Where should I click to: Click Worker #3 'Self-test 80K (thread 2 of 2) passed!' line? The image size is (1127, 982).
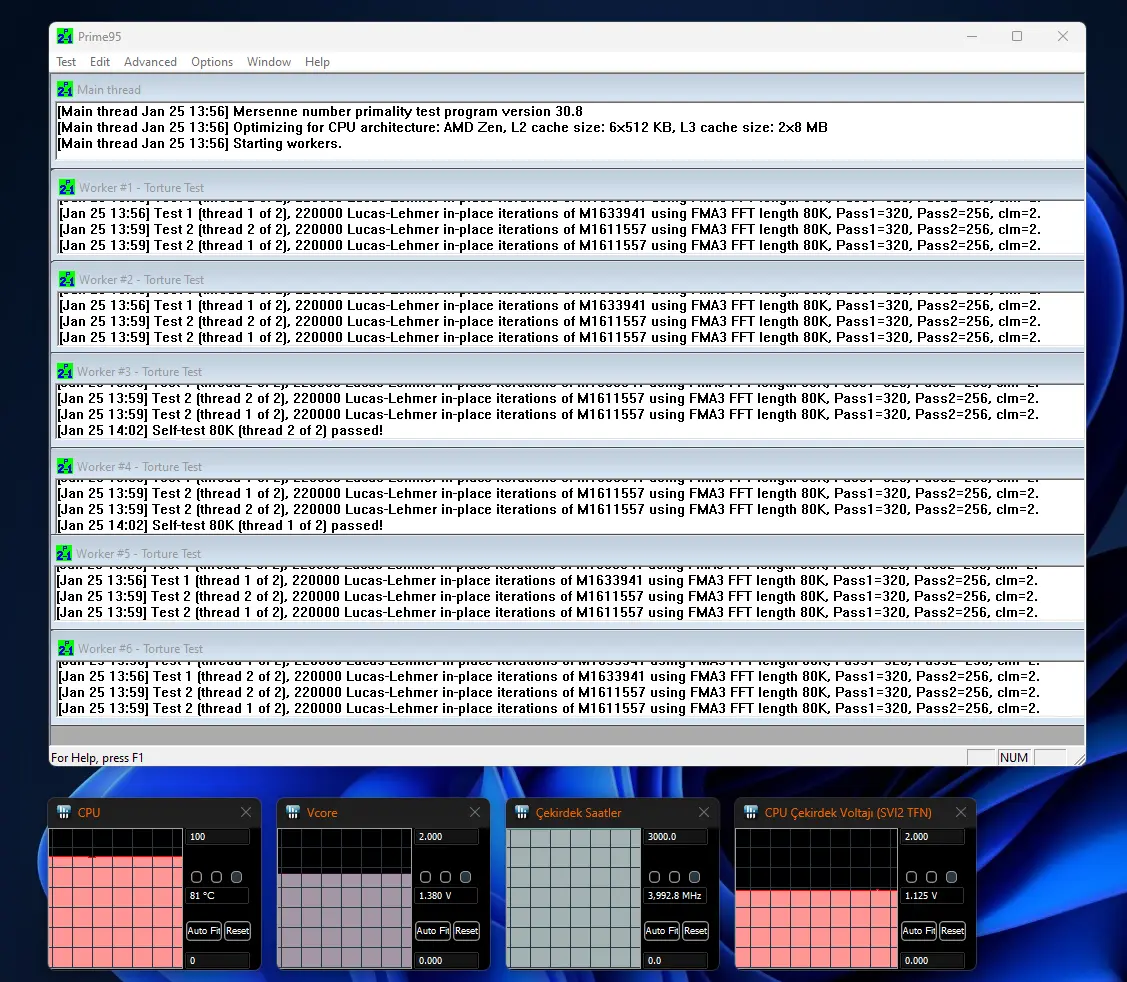(220, 431)
